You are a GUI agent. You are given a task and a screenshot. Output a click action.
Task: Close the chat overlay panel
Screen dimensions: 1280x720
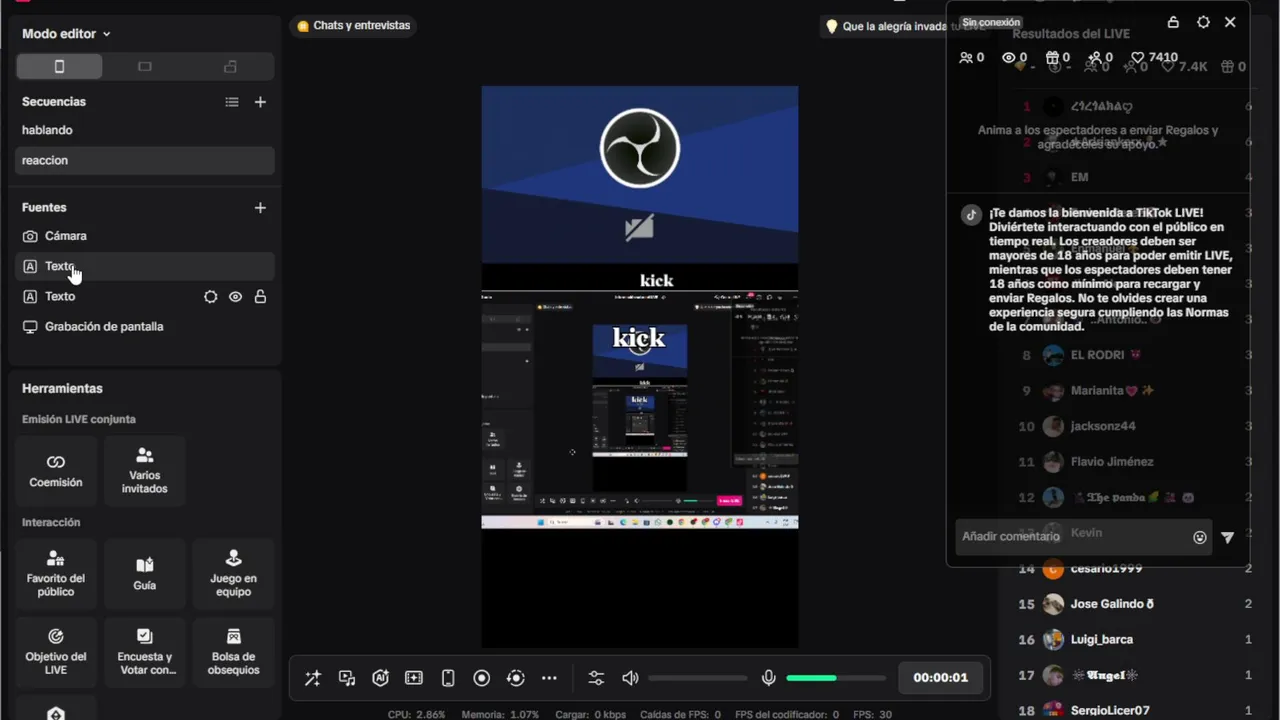pos(1230,22)
